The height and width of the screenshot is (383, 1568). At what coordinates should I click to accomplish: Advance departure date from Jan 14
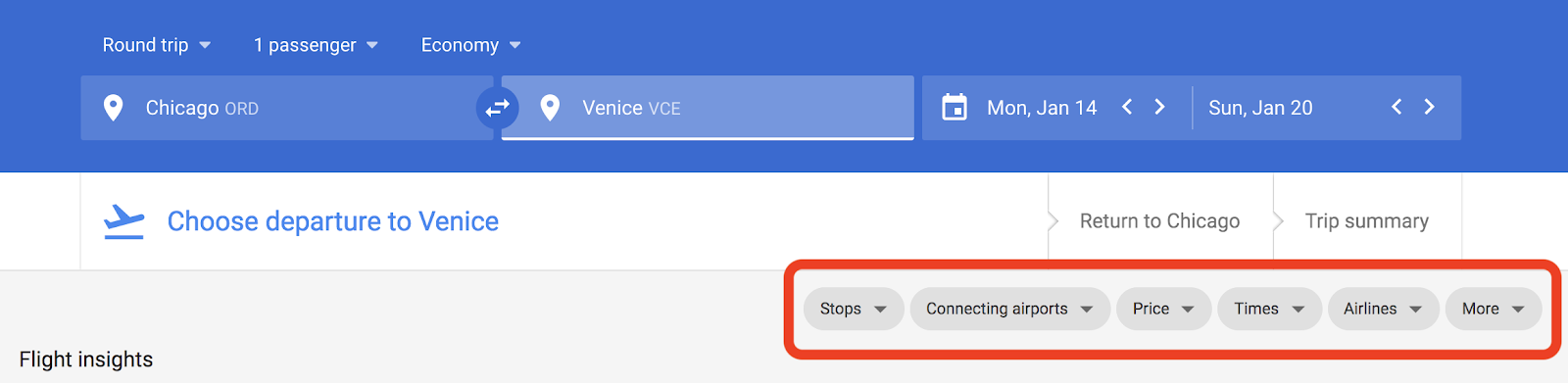point(1160,107)
